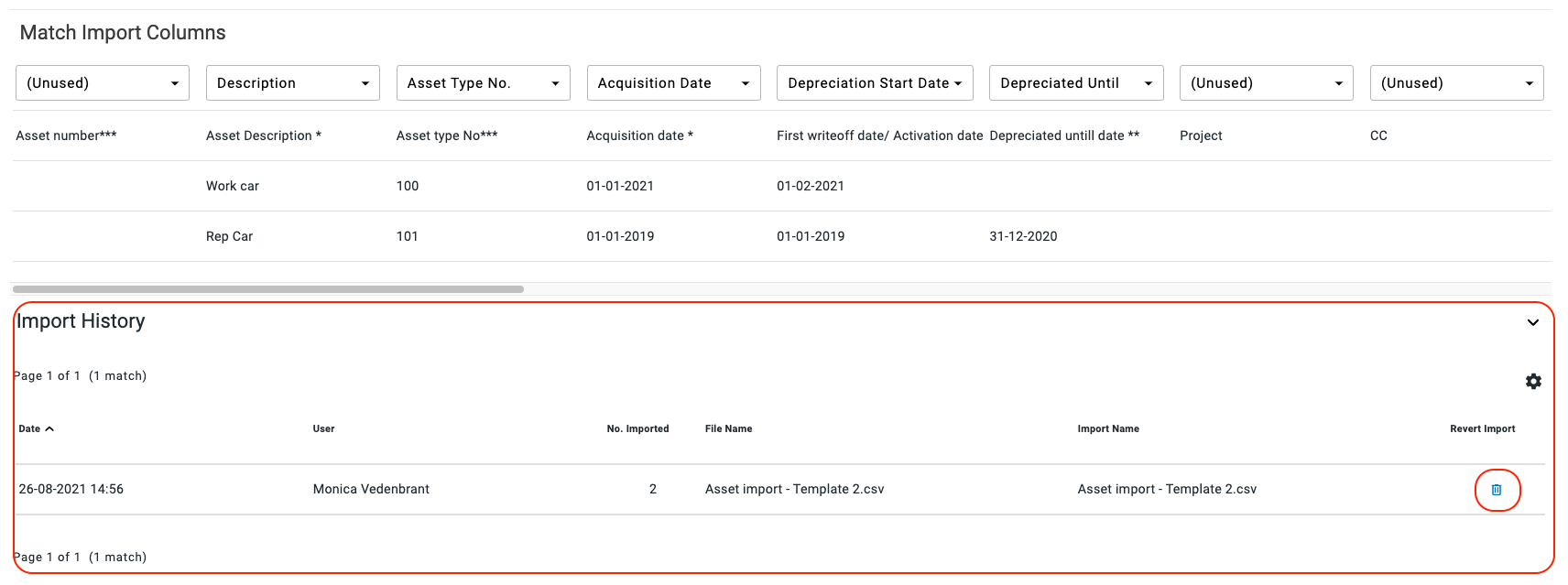Image resolution: width=1568 pixels, height=585 pixels.
Task: Open the Description column mapping dropdown
Action: [293, 83]
